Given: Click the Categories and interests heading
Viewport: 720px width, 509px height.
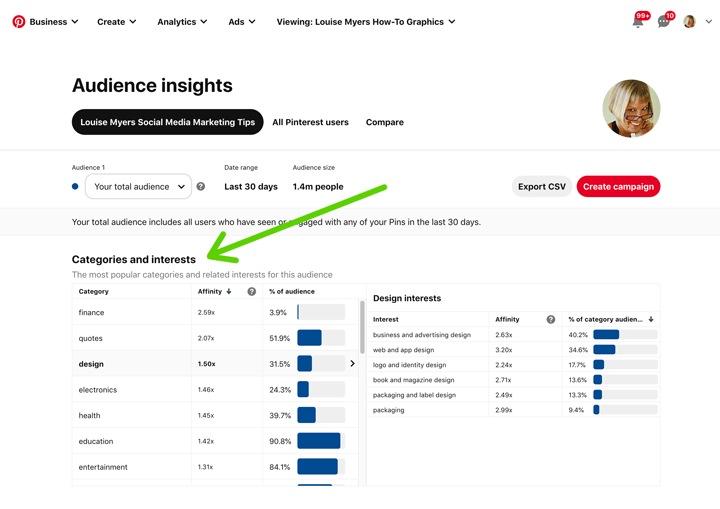Looking at the screenshot, I should pyautogui.click(x=134, y=260).
